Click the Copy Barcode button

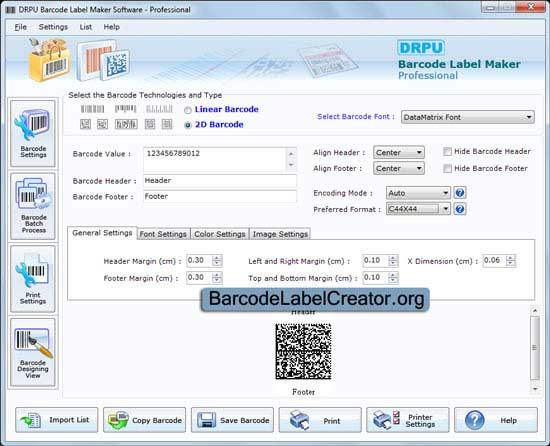coord(145,420)
